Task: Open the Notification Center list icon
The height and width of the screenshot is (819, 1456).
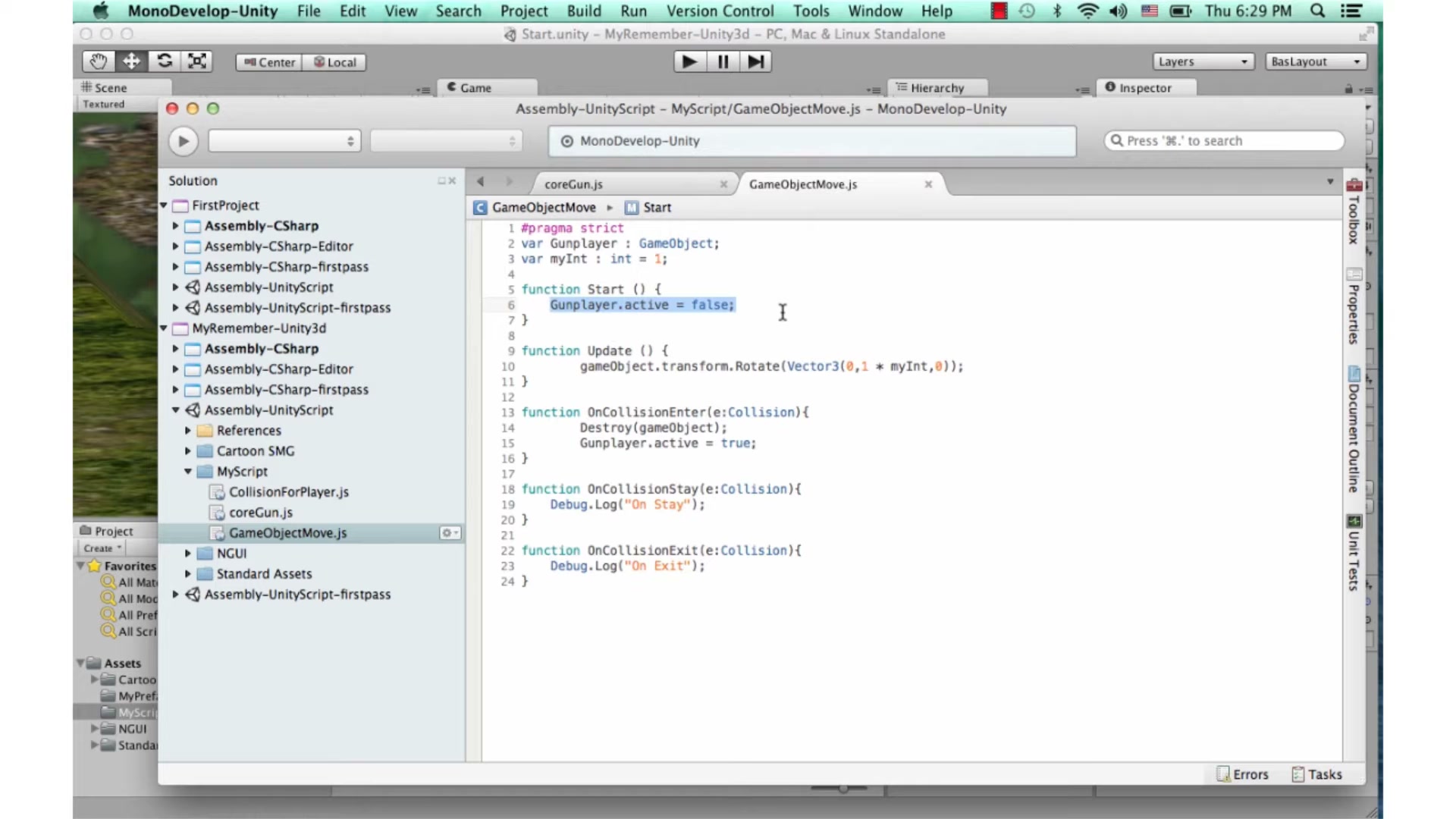Action: pos(1351,11)
